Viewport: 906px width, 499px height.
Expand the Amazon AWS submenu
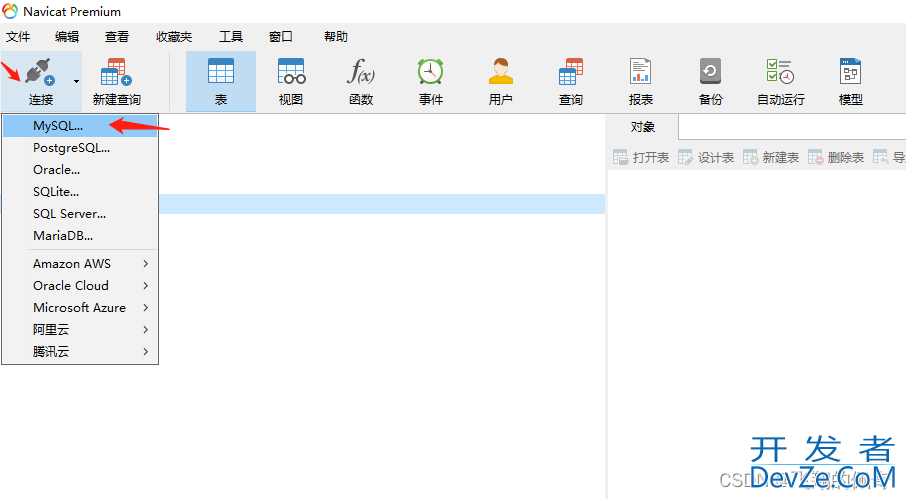pos(80,263)
